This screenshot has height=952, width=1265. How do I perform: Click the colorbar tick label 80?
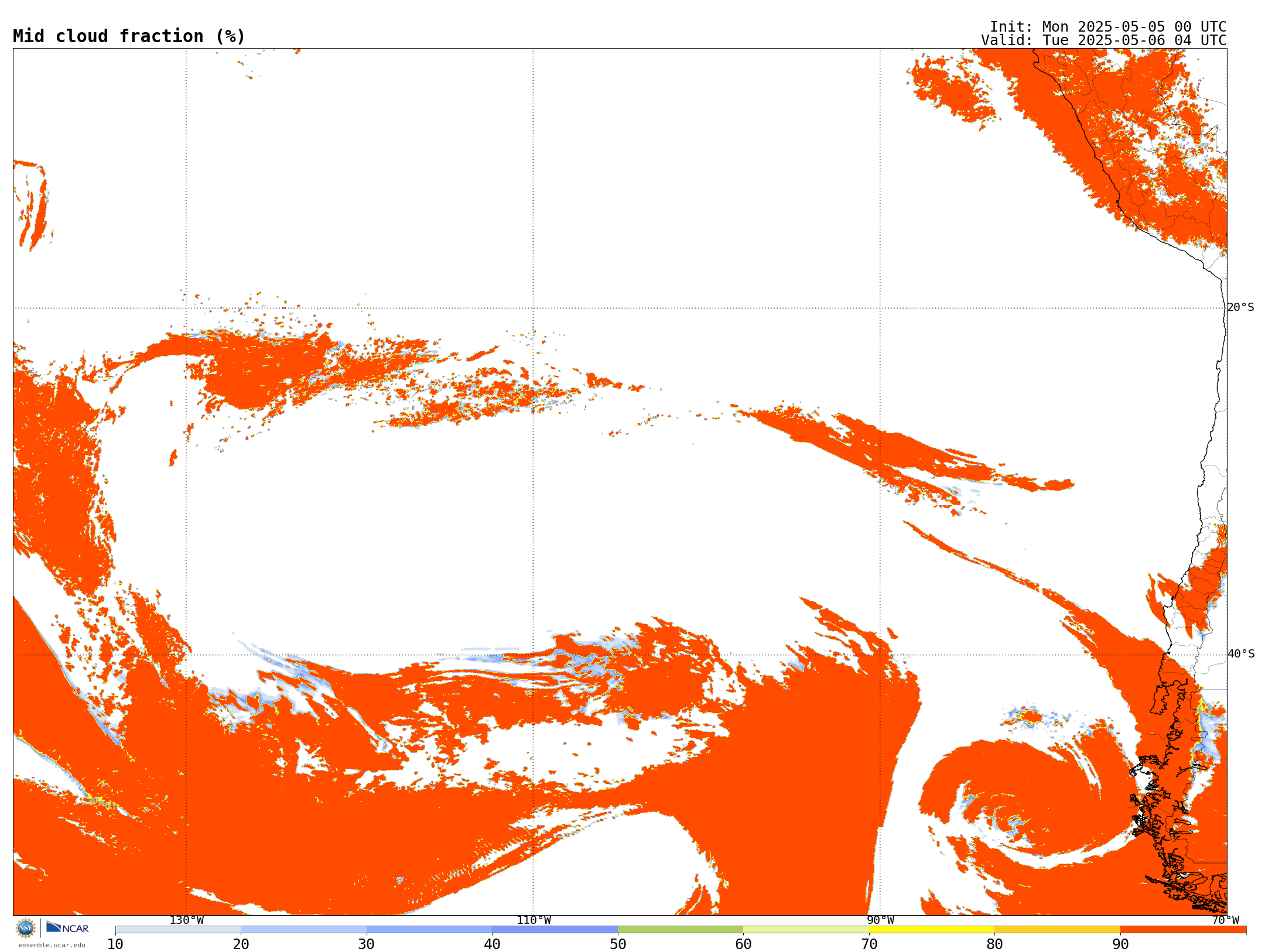994,944
